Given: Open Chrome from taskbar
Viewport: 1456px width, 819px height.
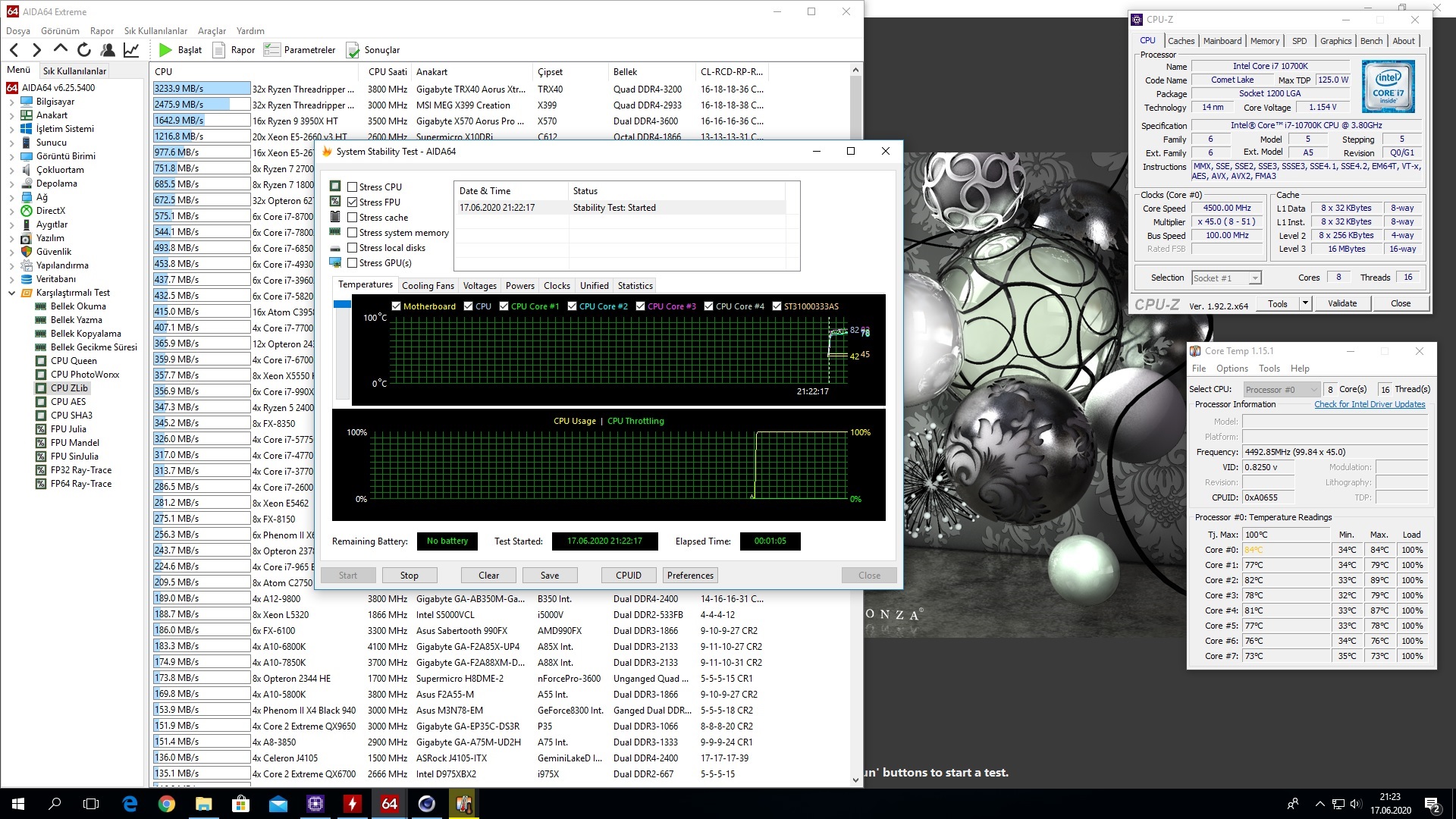Looking at the screenshot, I should pyautogui.click(x=167, y=804).
